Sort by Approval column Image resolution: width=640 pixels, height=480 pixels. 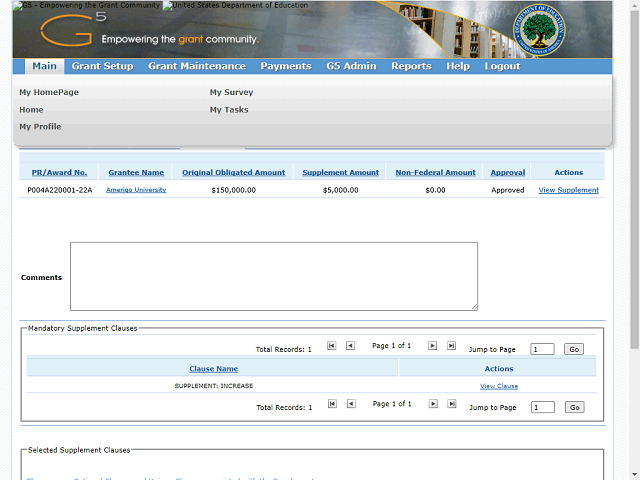[508, 173]
